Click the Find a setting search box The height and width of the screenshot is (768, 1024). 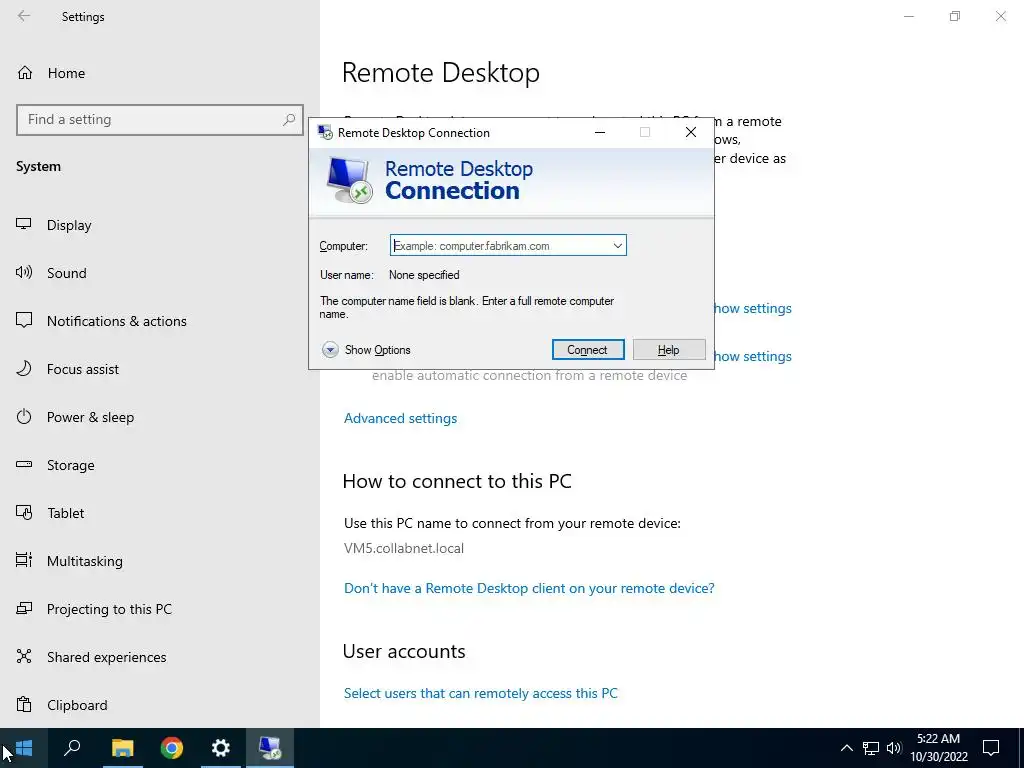click(x=159, y=120)
